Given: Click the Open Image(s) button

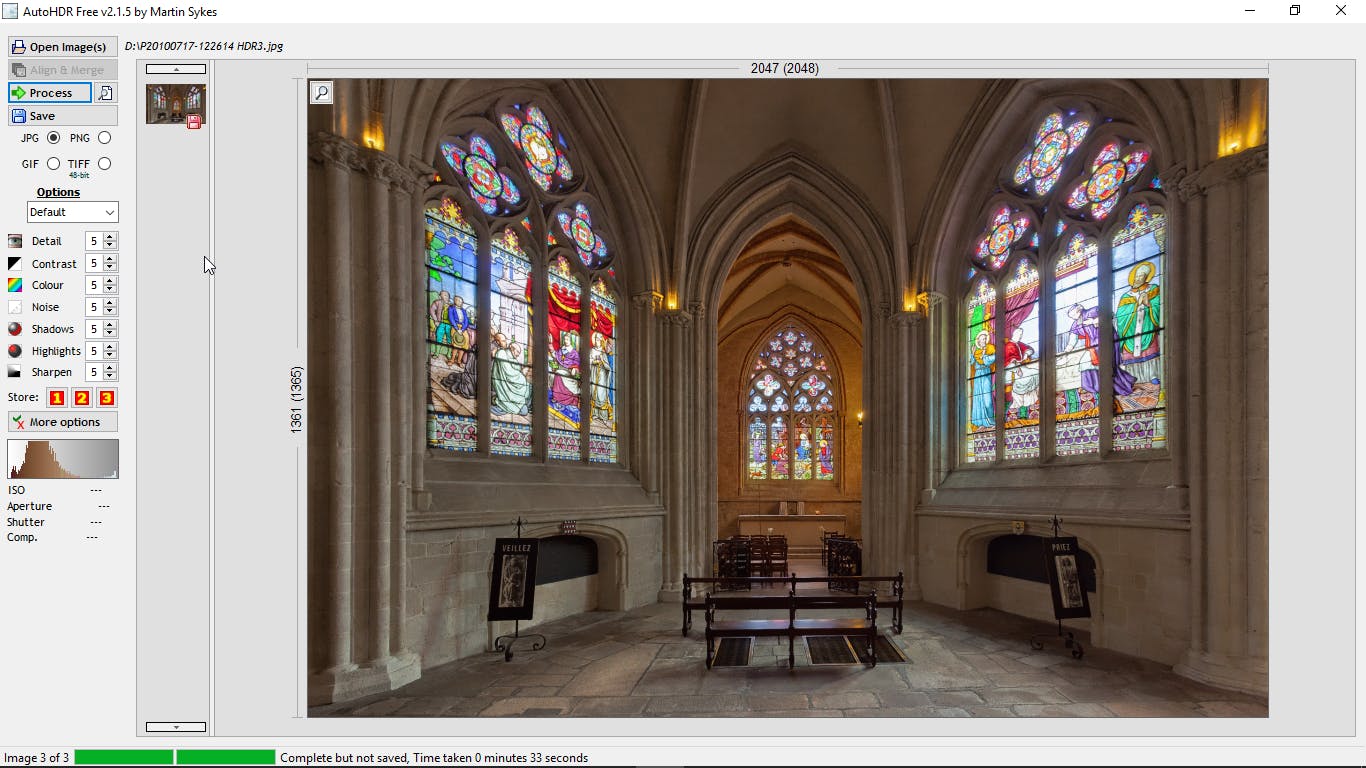Looking at the screenshot, I should click(x=63, y=47).
